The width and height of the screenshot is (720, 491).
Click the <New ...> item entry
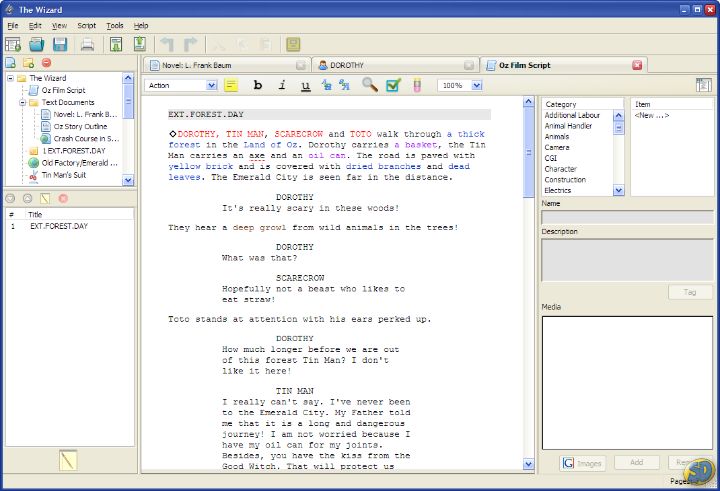[652, 115]
